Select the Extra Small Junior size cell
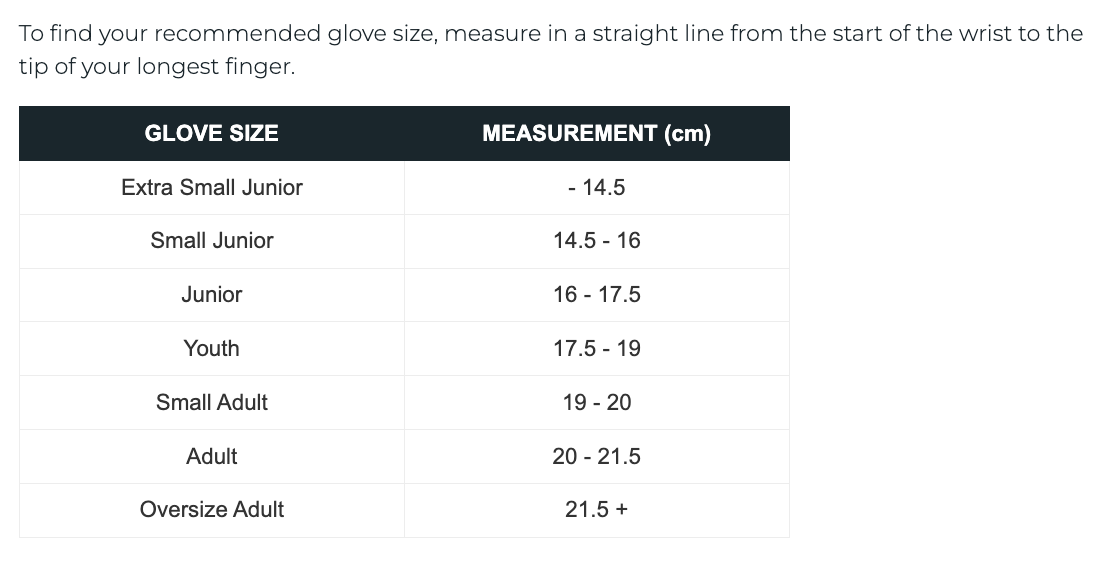The image size is (1118, 574). 211,188
